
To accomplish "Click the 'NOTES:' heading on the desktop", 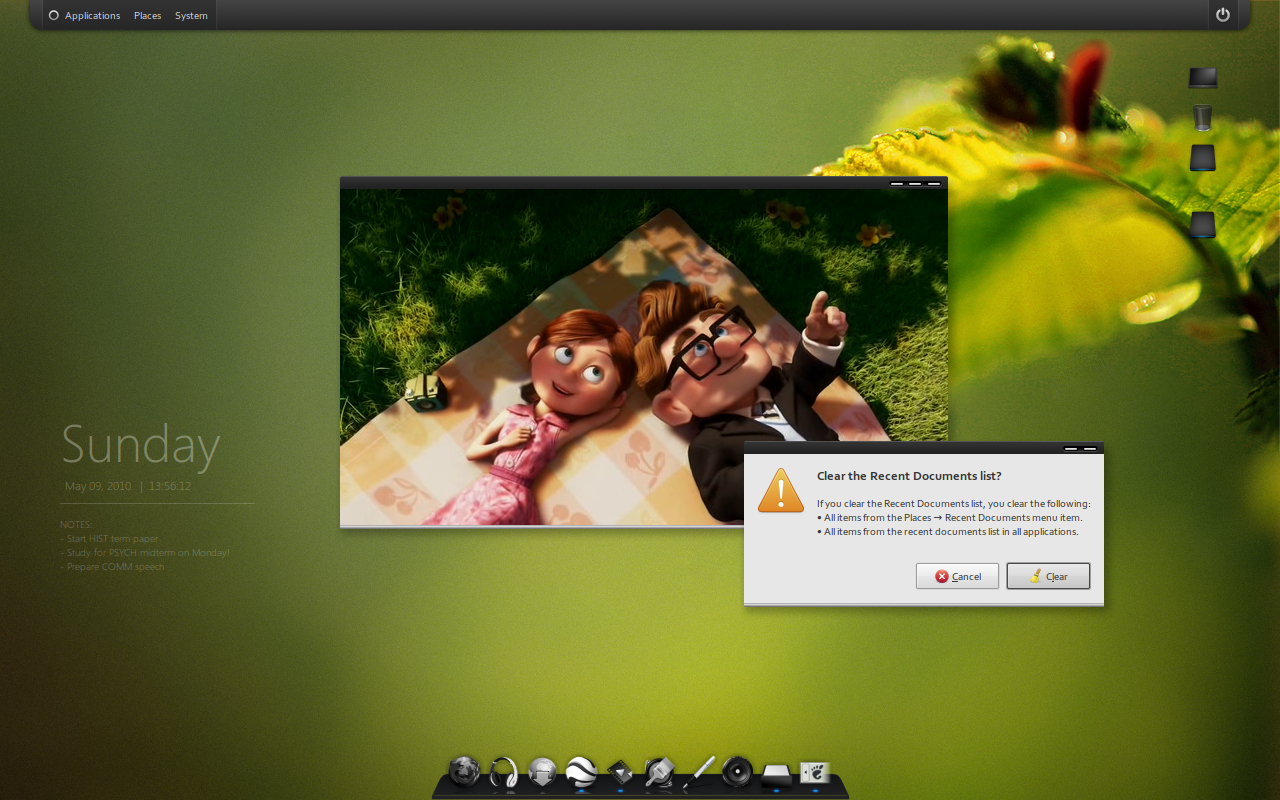I will (x=76, y=525).
